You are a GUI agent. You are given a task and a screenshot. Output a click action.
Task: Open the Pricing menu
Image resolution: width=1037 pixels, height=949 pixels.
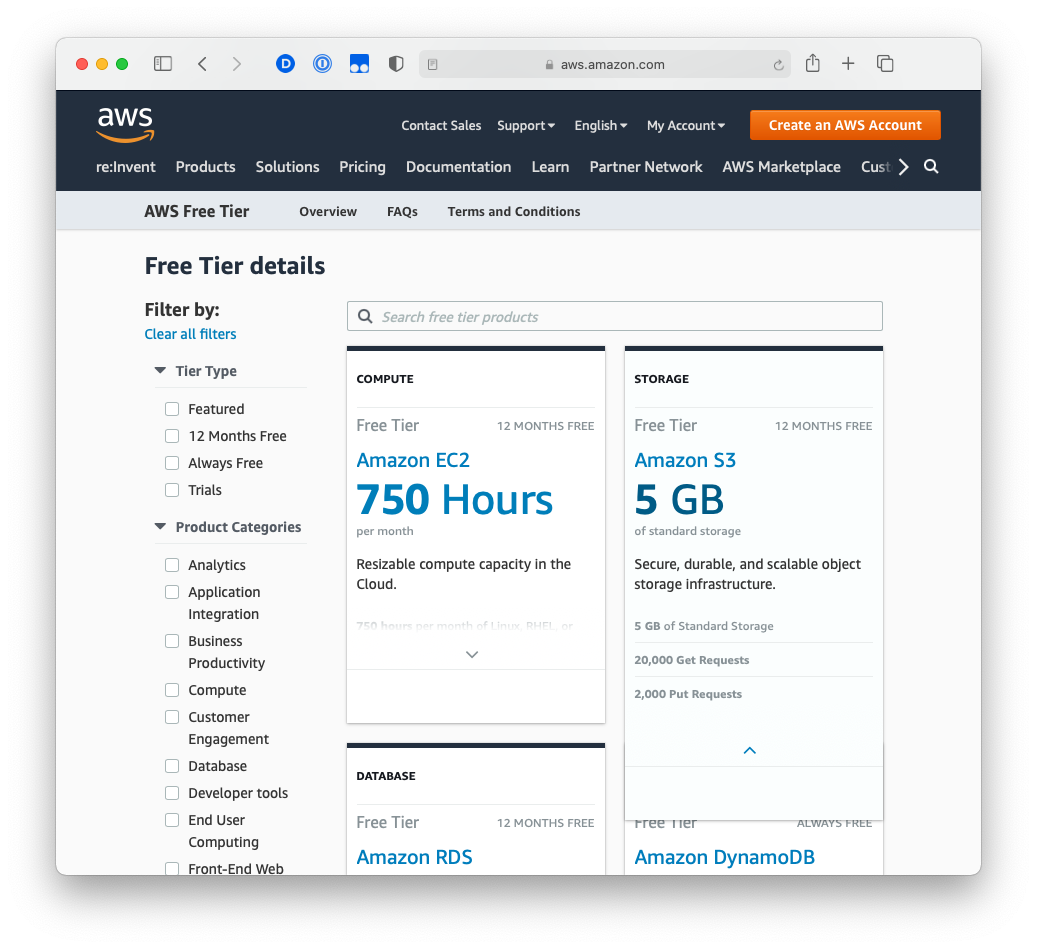pyautogui.click(x=362, y=167)
